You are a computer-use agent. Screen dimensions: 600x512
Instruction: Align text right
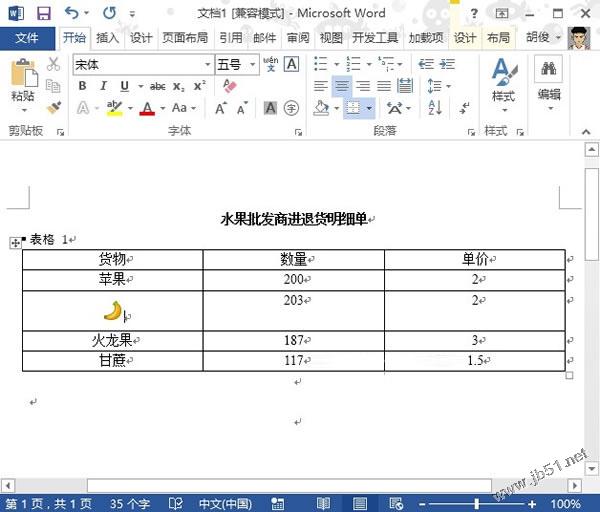[x=363, y=86]
